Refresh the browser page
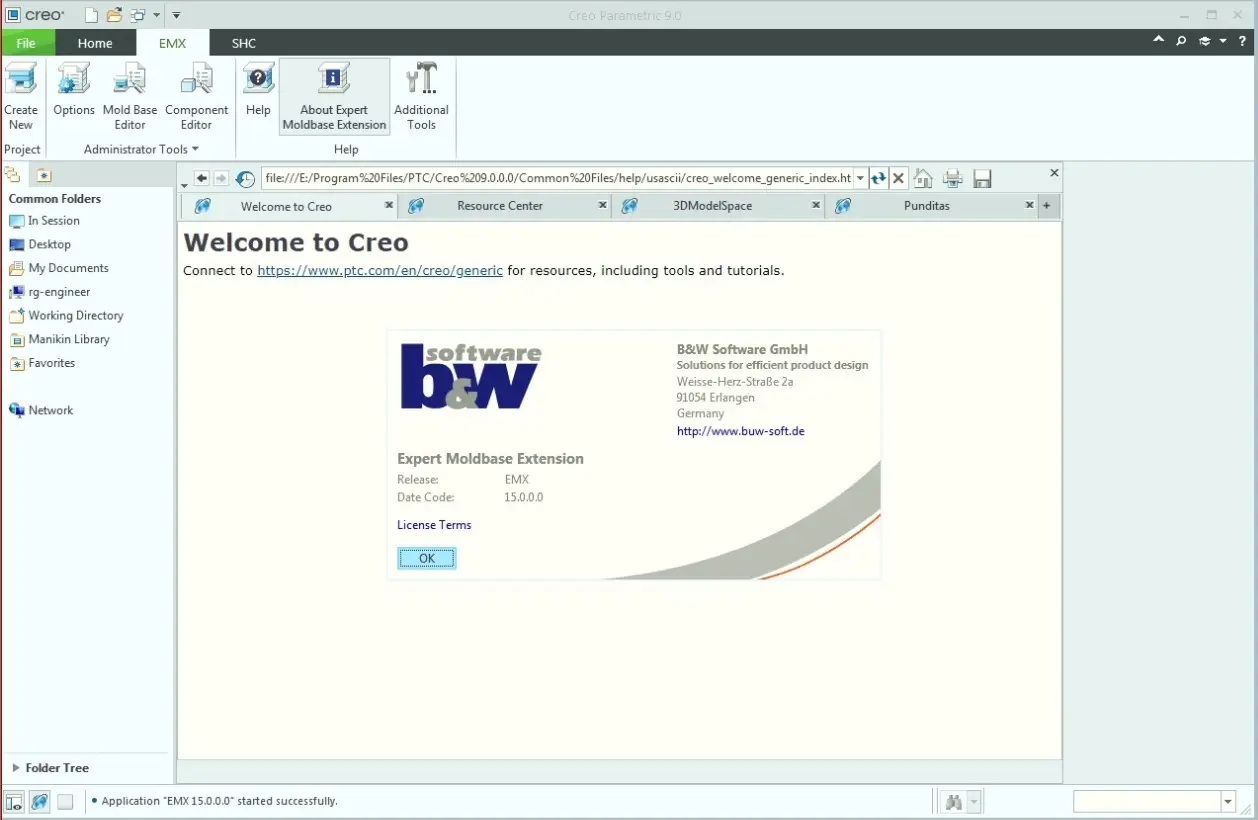Image resolution: width=1258 pixels, height=820 pixels. 877,177
